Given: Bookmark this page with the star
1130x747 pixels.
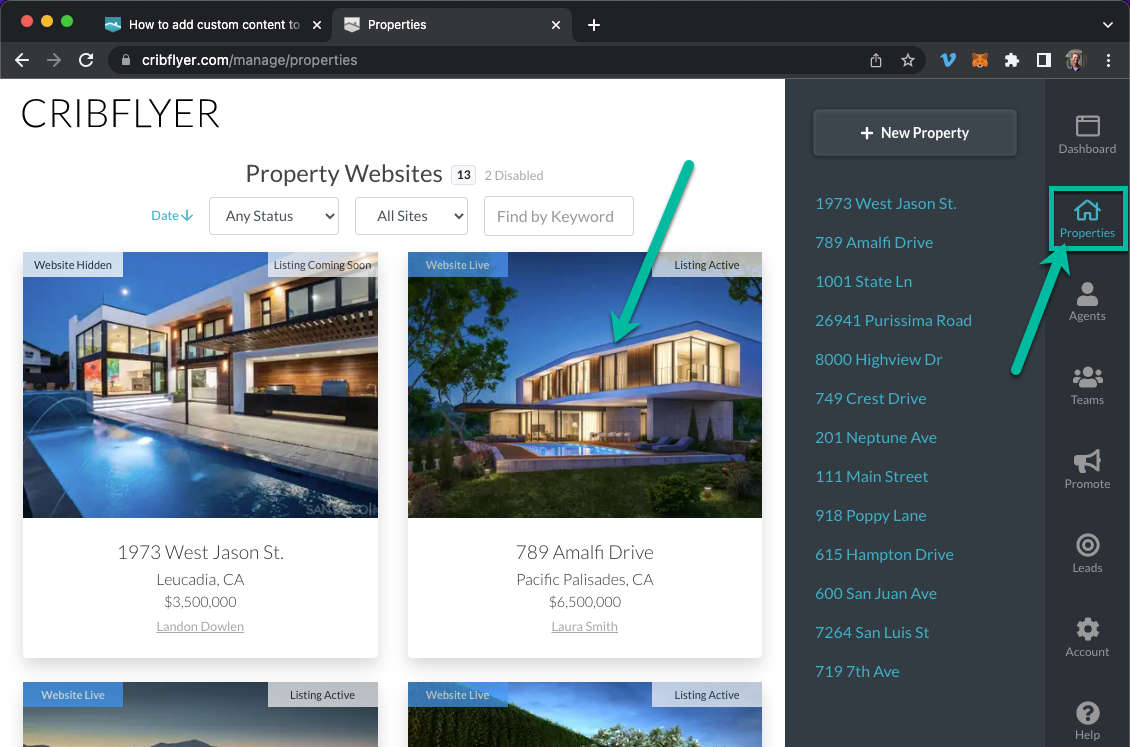Looking at the screenshot, I should (x=907, y=61).
